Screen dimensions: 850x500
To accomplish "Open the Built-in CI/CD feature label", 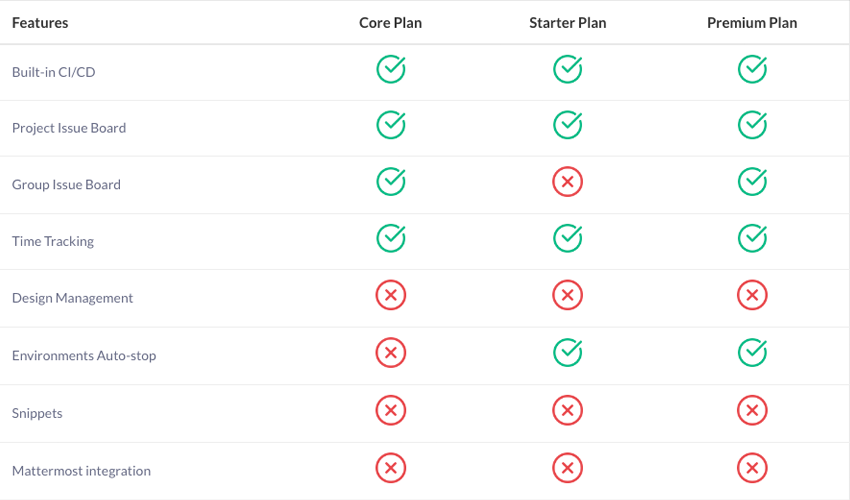I will click(x=54, y=72).
